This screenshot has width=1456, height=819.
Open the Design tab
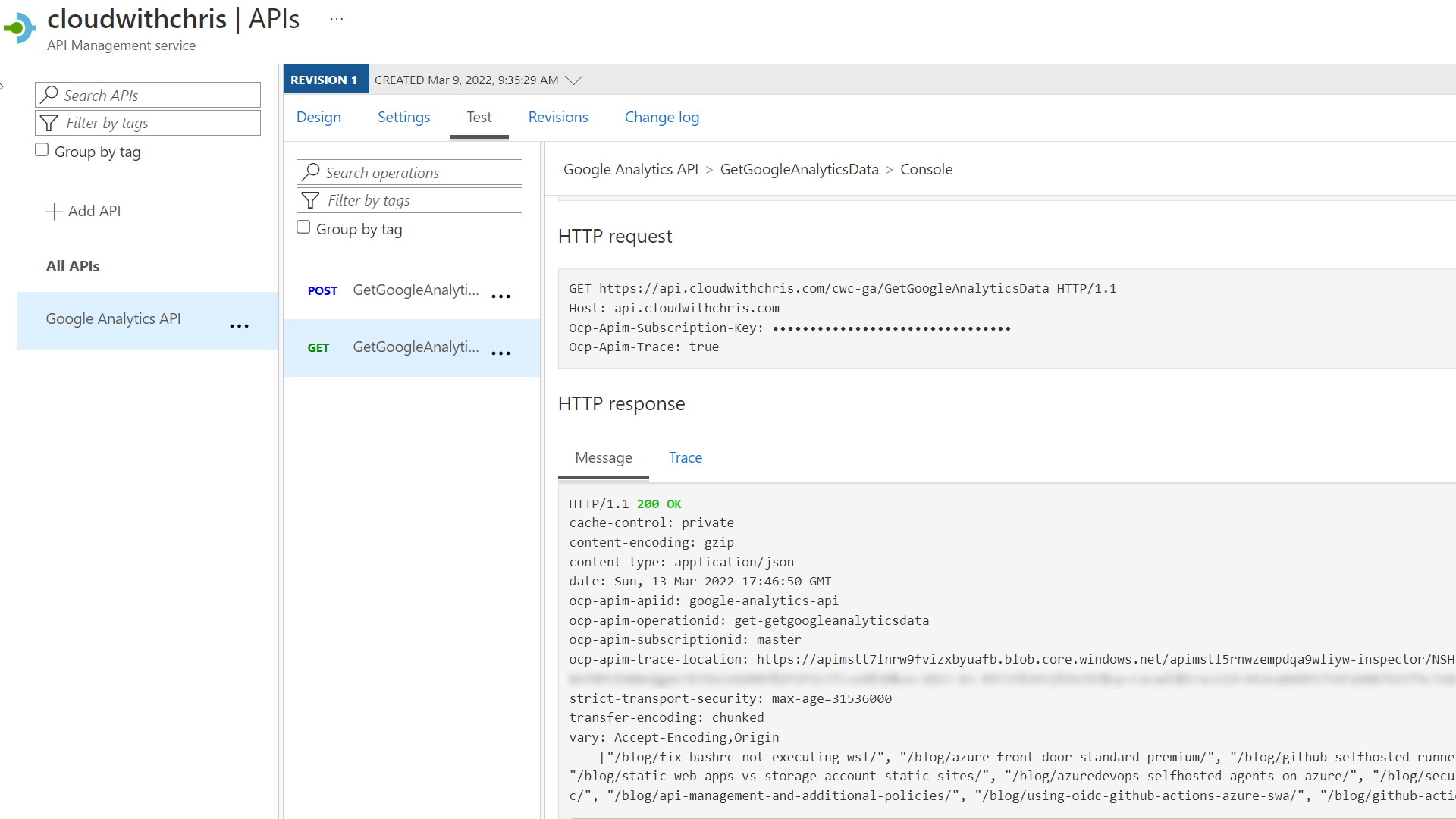318,117
